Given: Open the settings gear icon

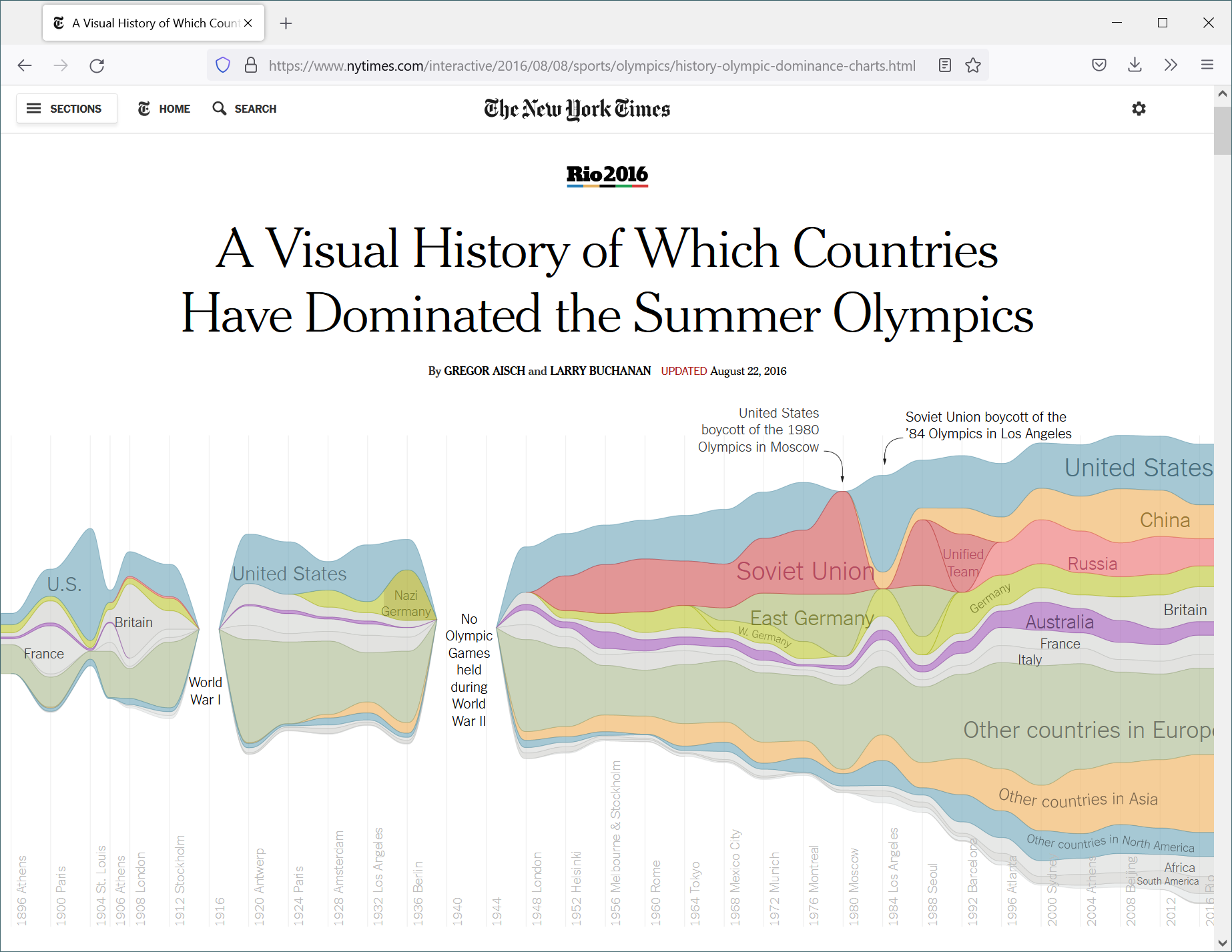Looking at the screenshot, I should point(1139,109).
